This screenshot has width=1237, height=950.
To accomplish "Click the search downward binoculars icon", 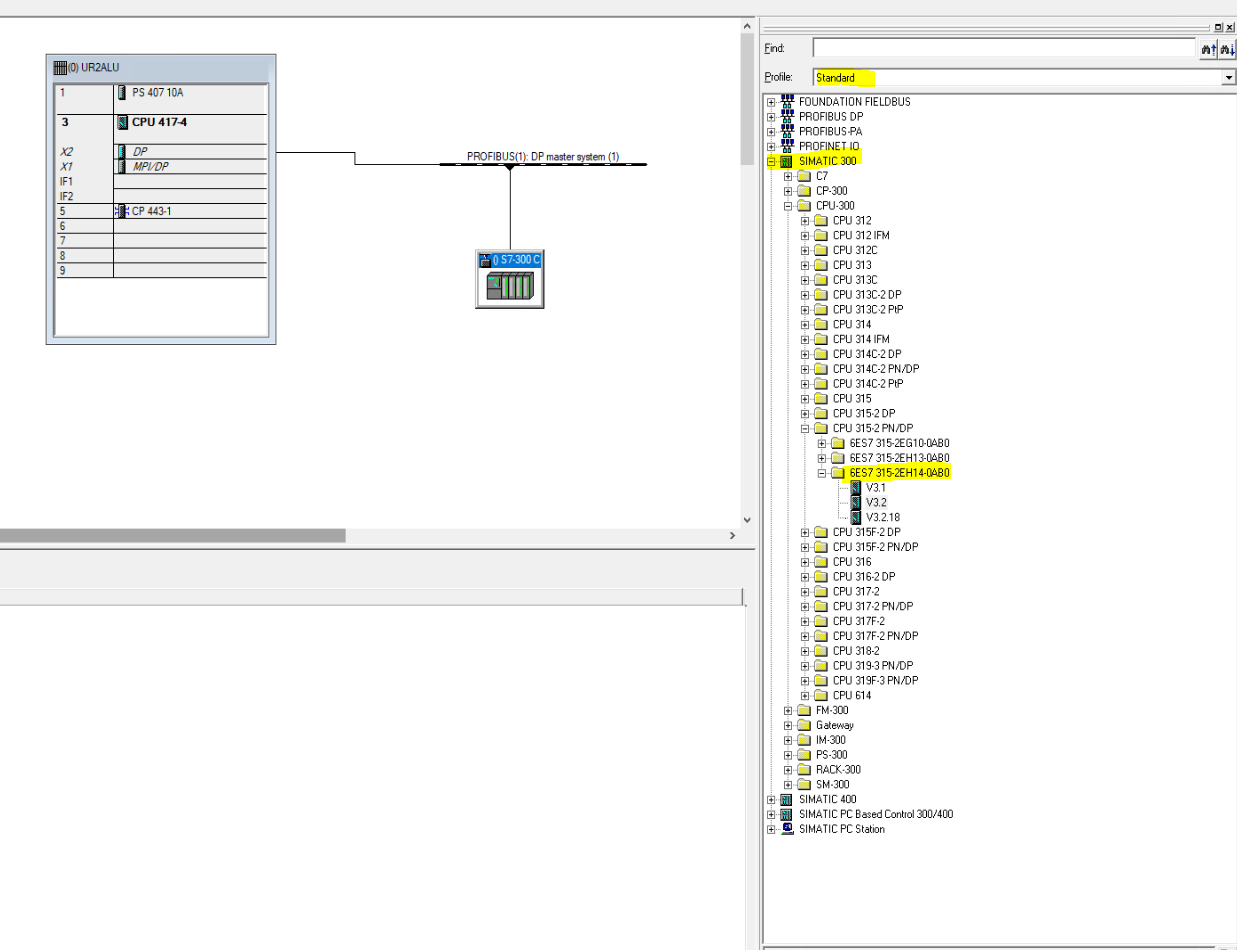I will click(x=1227, y=49).
